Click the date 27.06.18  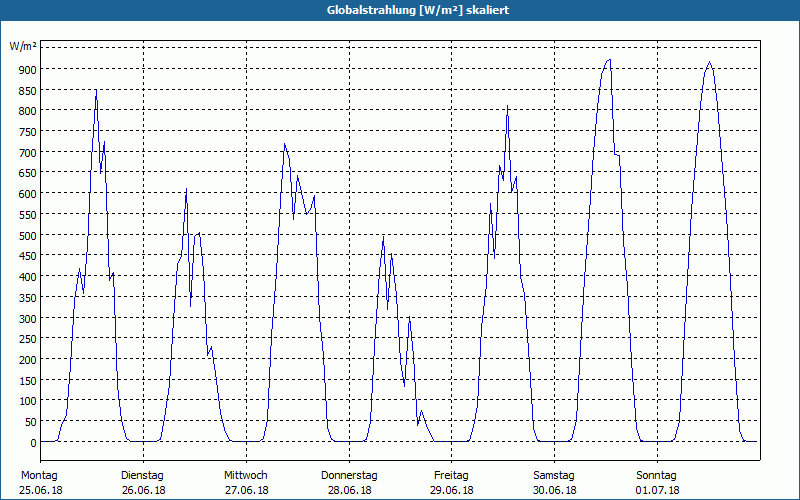pos(246,490)
